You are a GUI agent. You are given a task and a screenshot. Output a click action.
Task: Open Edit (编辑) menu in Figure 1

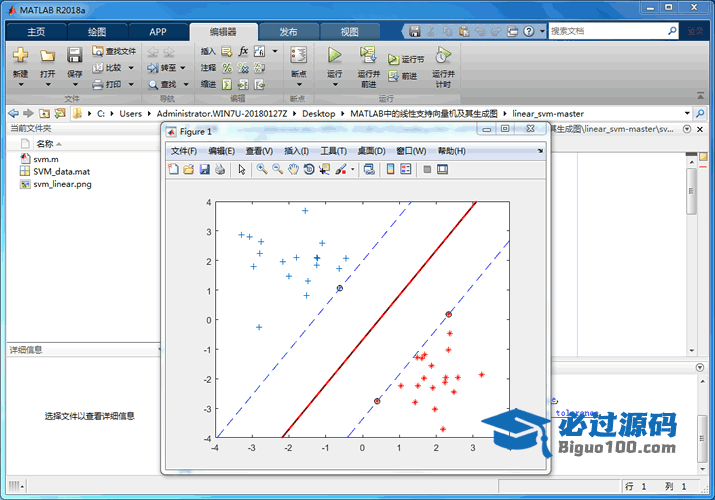pyautogui.click(x=221, y=151)
